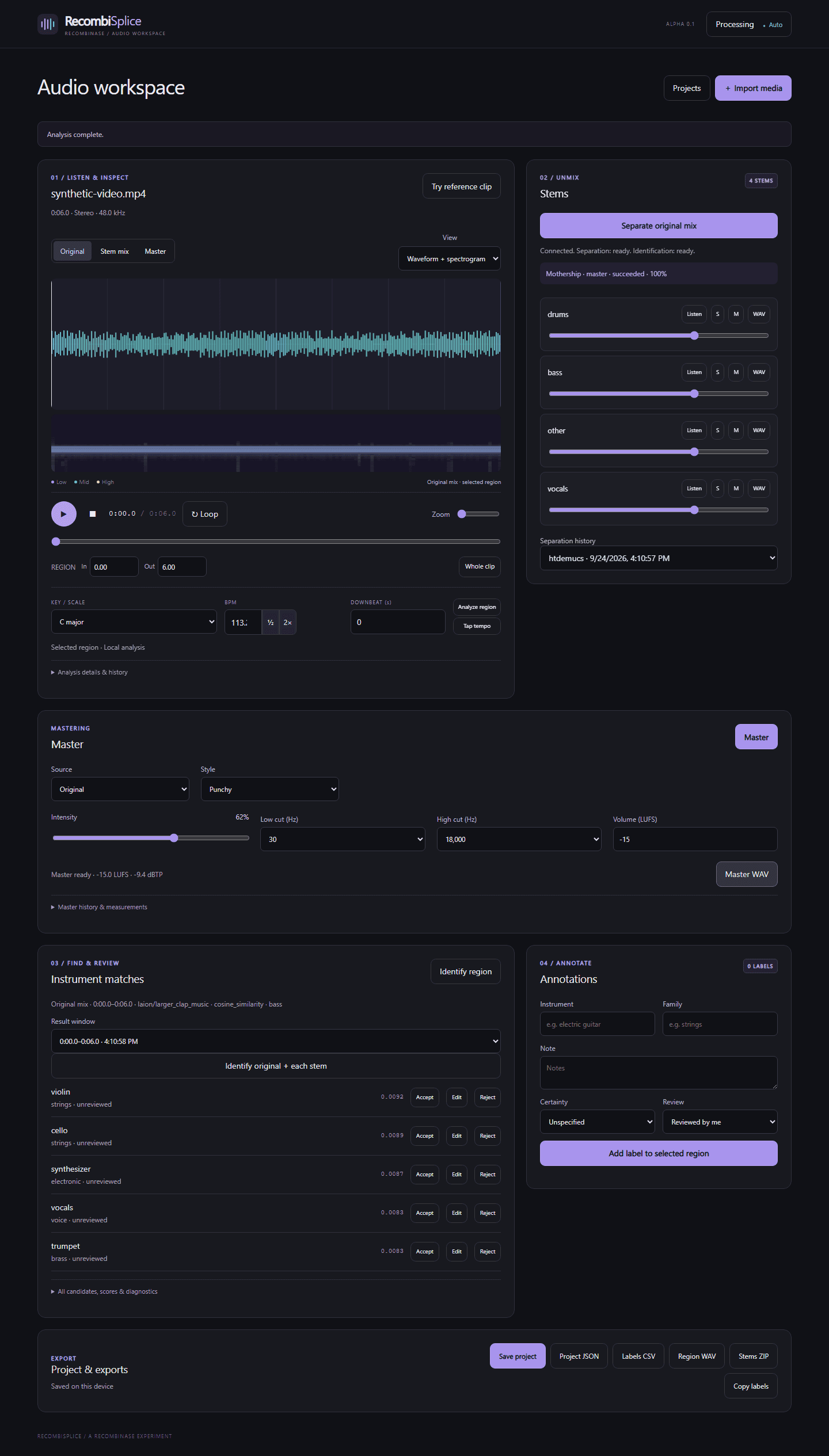
Task: Download the vocals stem WAV
Action: 759,489
